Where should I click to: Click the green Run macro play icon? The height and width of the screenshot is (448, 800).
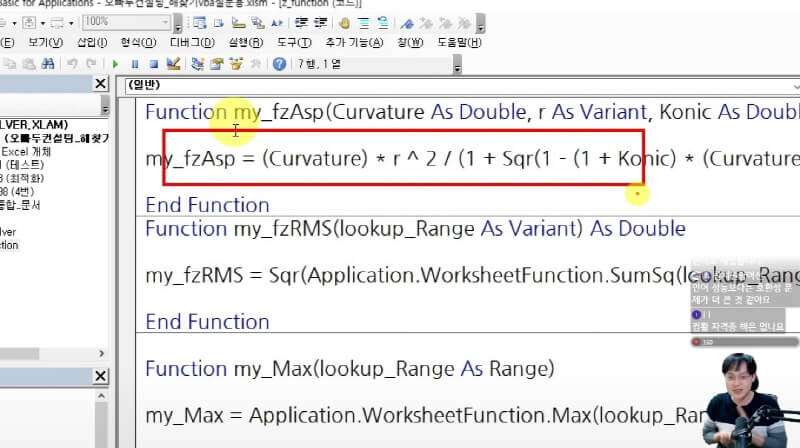pos(117,64)
